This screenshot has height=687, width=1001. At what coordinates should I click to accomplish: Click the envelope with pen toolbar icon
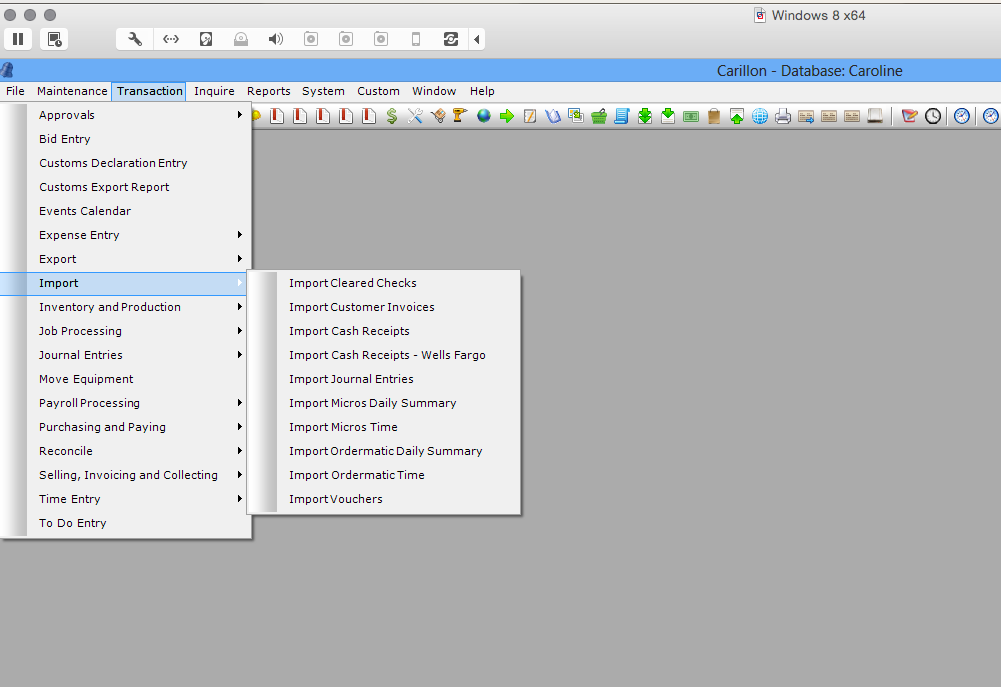click(908, 115)
